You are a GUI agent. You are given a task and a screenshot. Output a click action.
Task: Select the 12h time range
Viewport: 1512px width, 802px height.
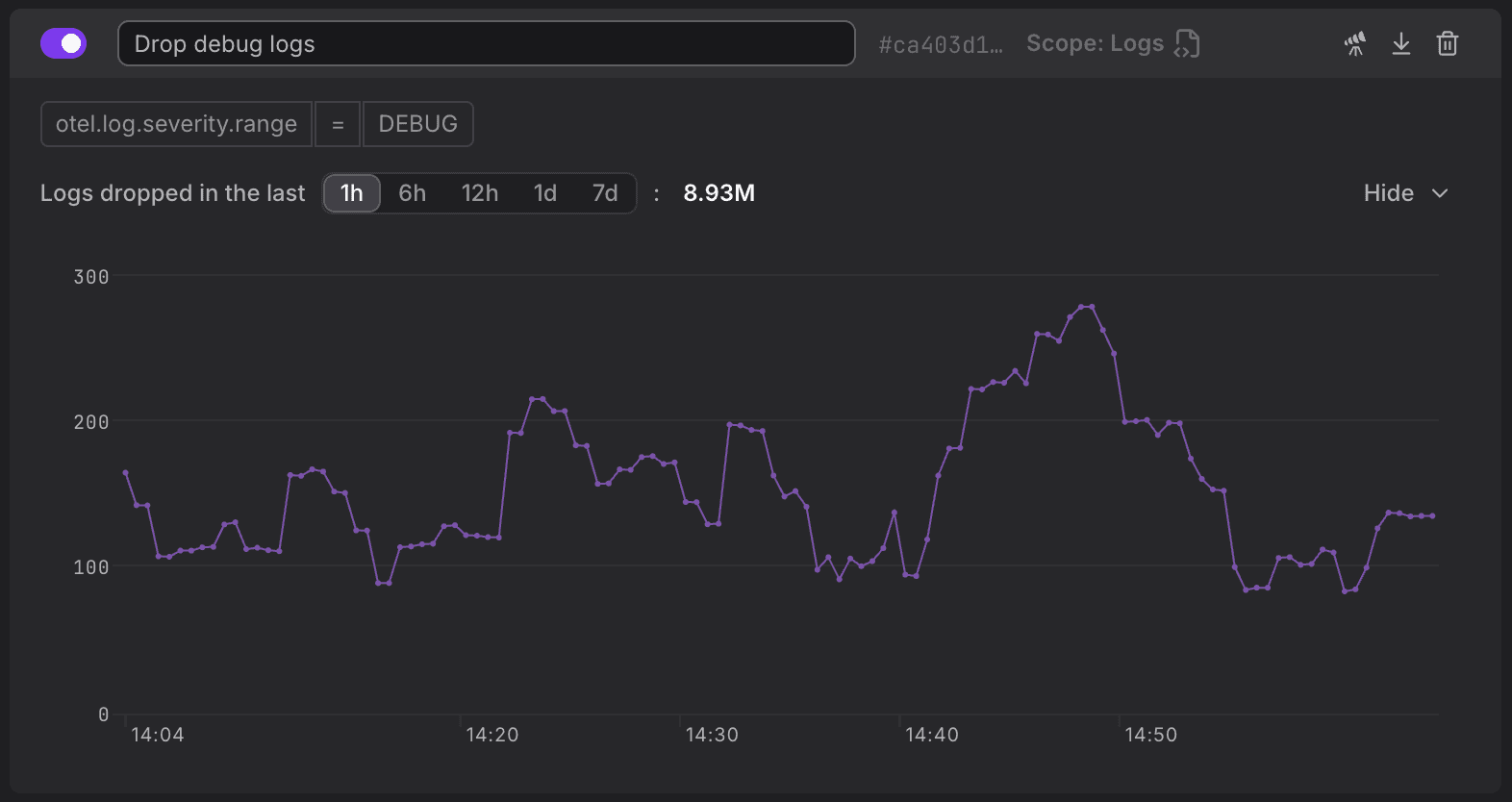coord(480,193)
